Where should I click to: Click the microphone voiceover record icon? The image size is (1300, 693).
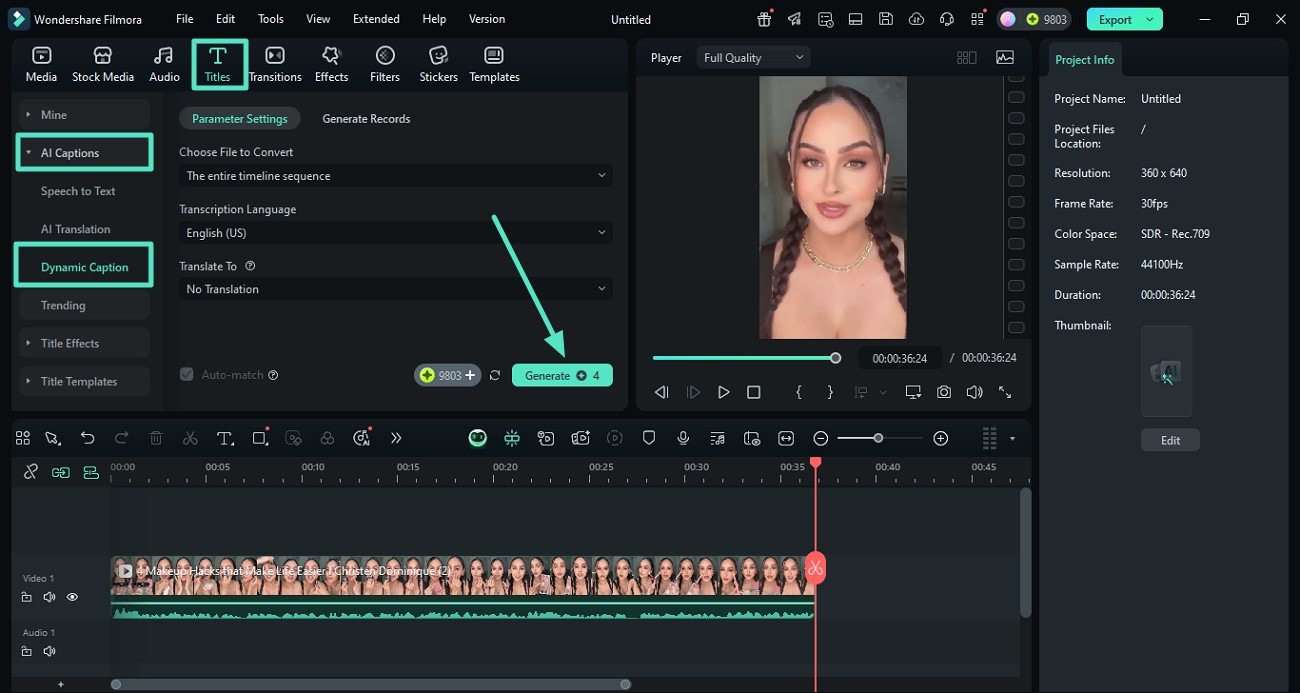click(x=683, y=438)
